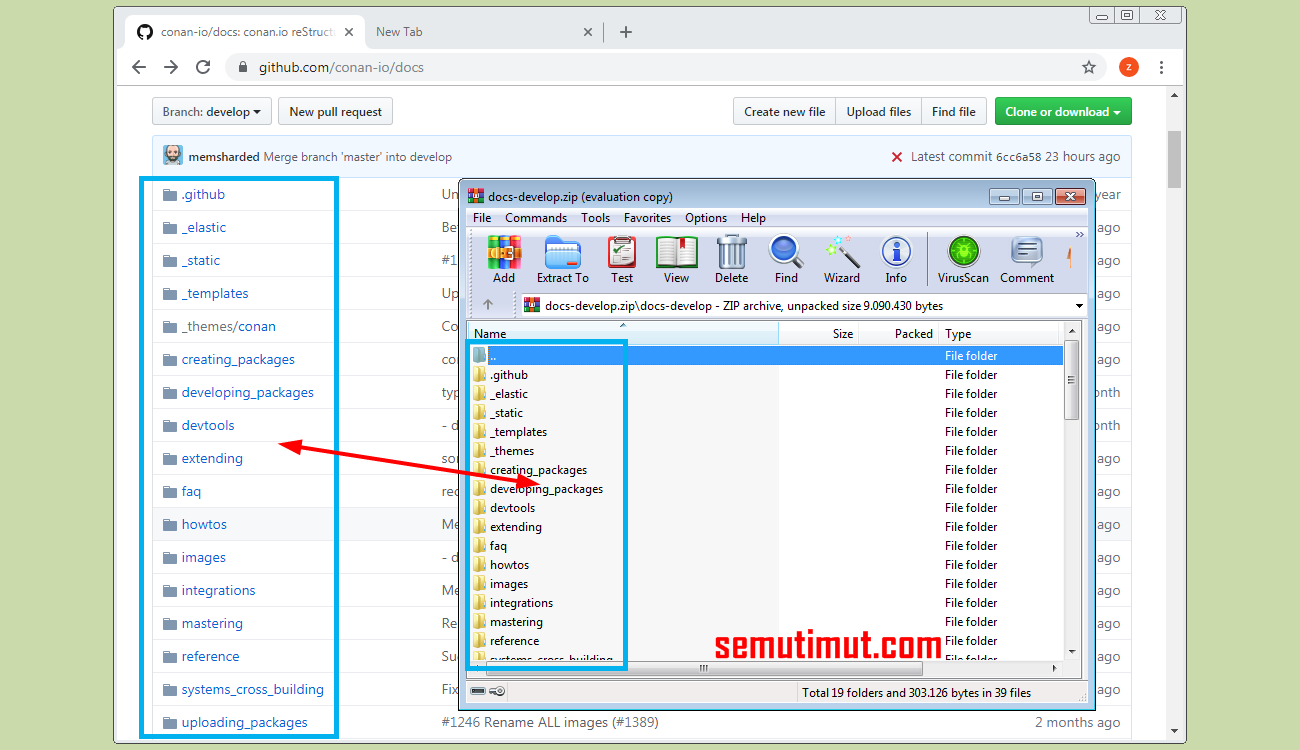The image size is (1300, 750).
Task: Click the Comment icon in WinRAR
Action: pyautogui.click(x=1026, y=259)
